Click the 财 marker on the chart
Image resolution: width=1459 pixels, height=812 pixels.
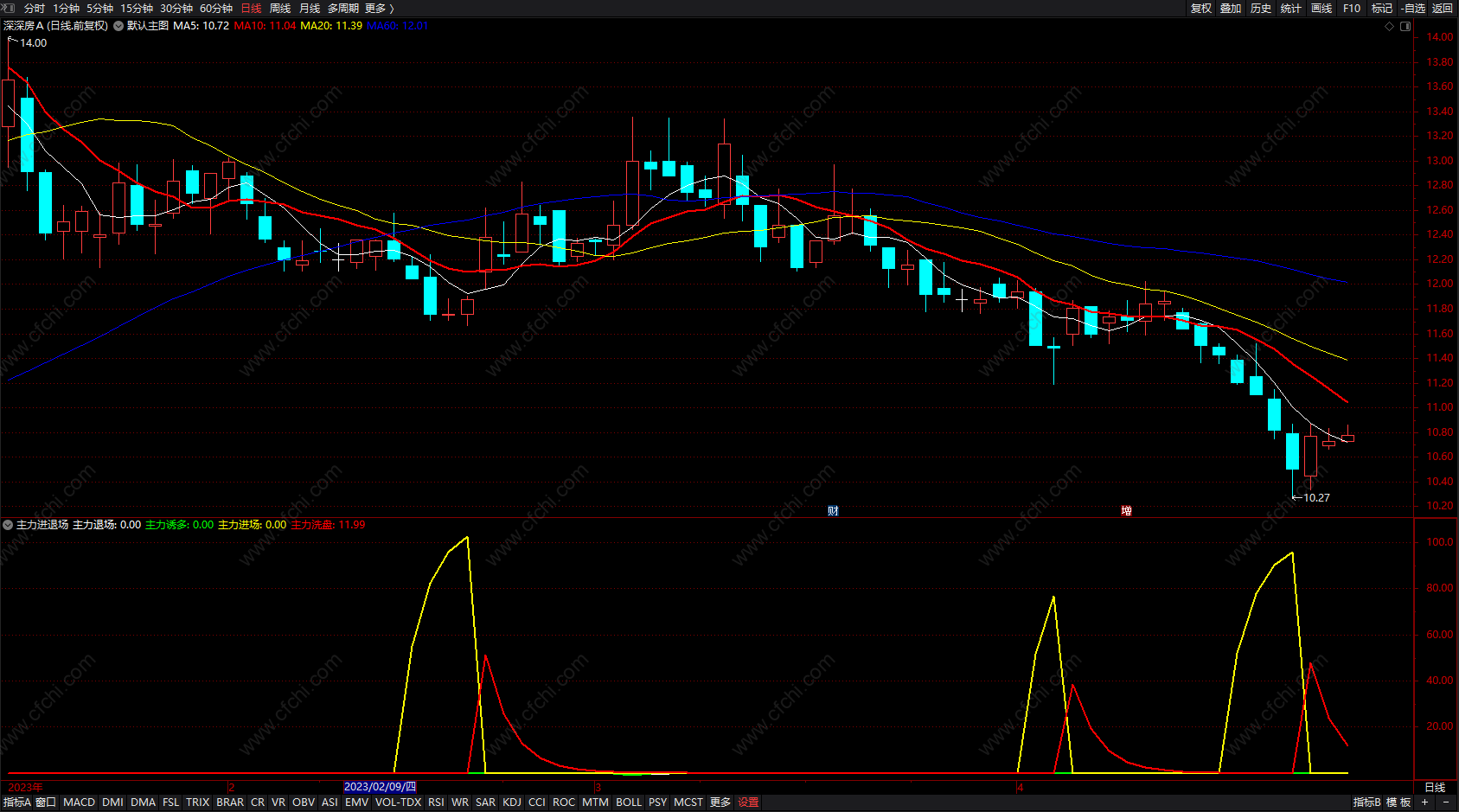[833, 510]
